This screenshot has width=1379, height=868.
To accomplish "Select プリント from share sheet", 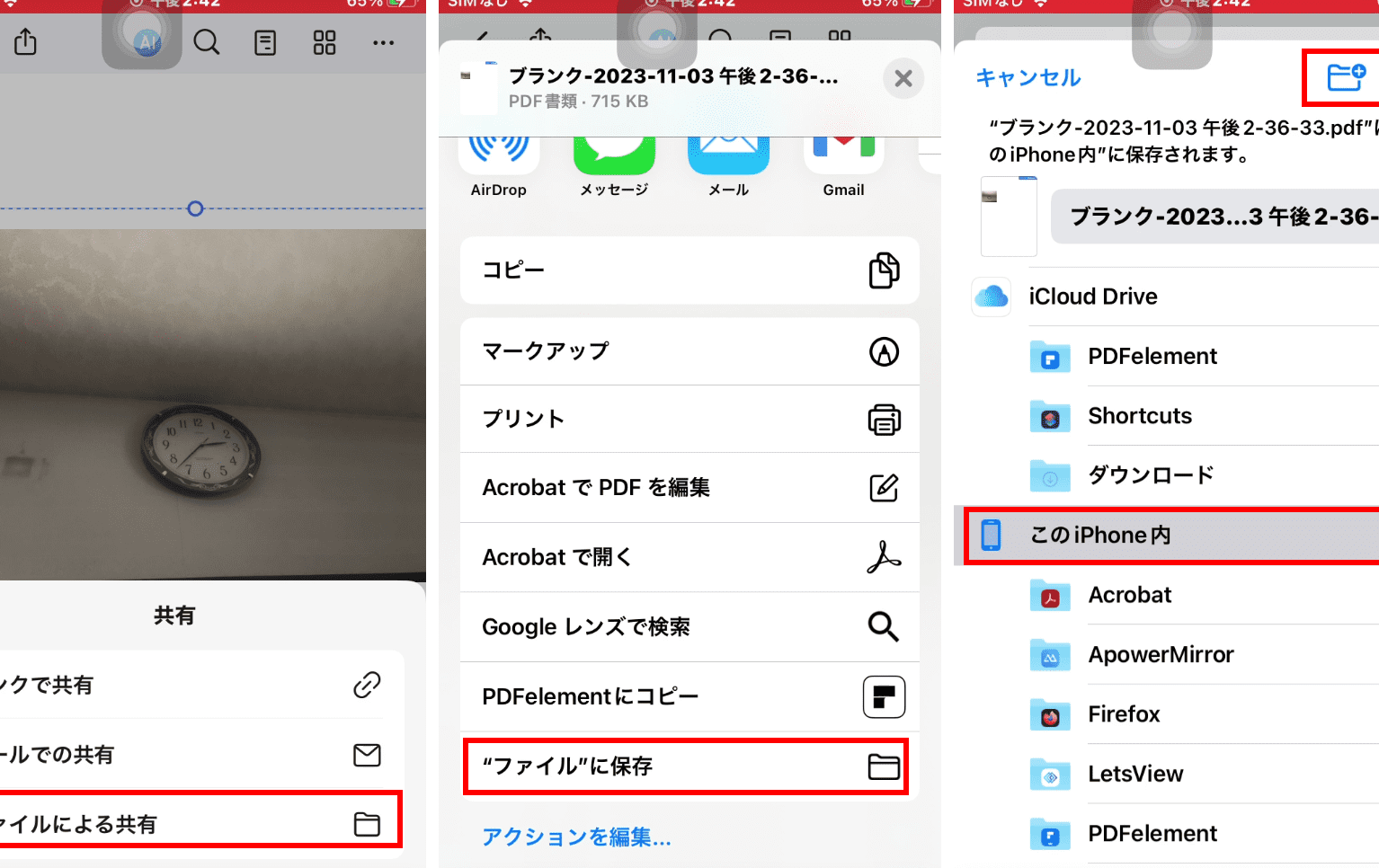I will coord(689,419).
